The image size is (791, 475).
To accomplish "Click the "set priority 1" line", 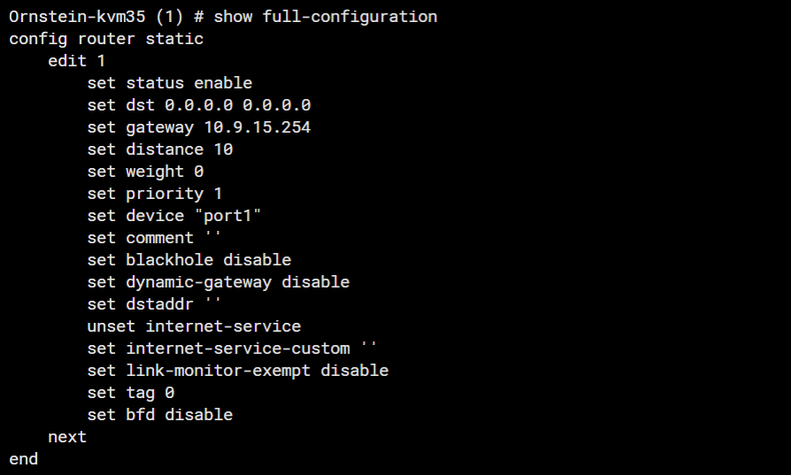I will pos(155,193).
